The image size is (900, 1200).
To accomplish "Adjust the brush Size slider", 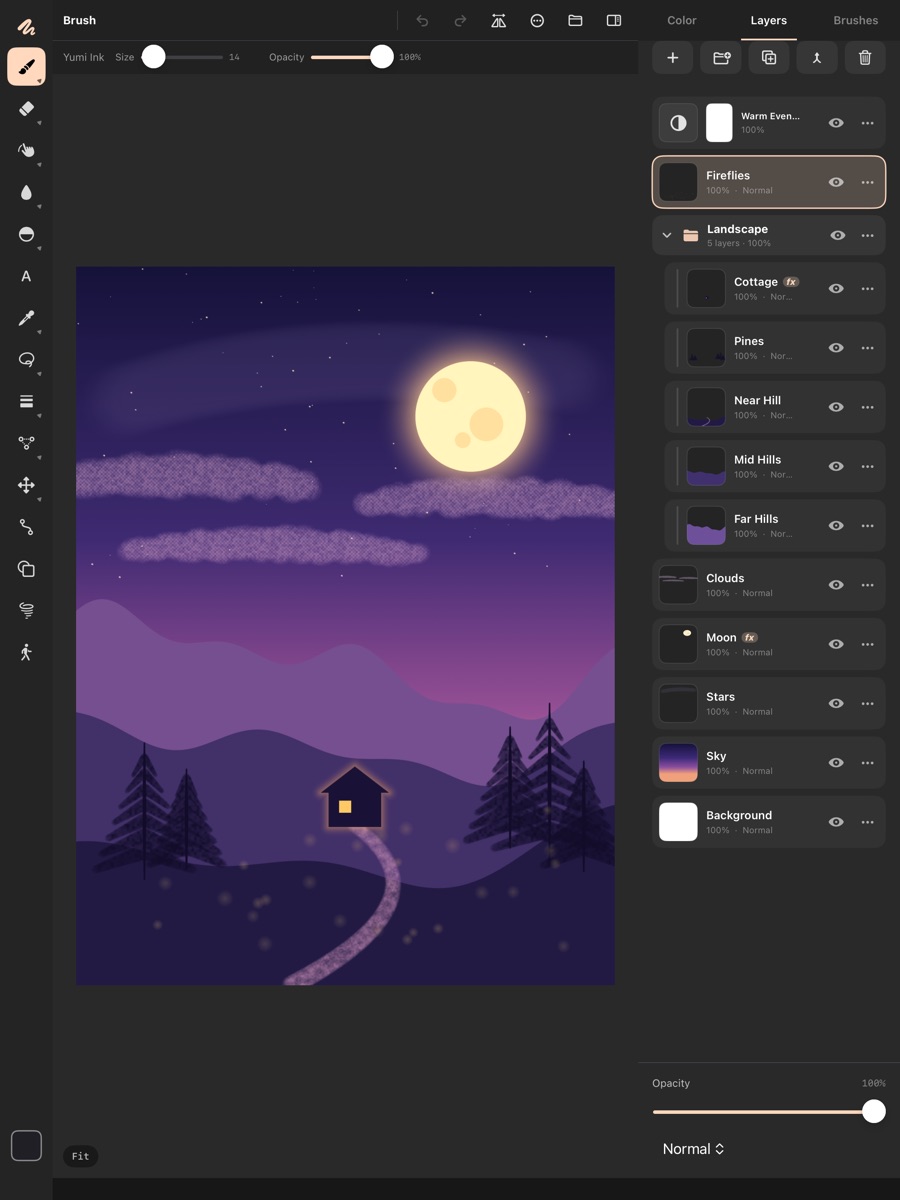I will (182, 57).
